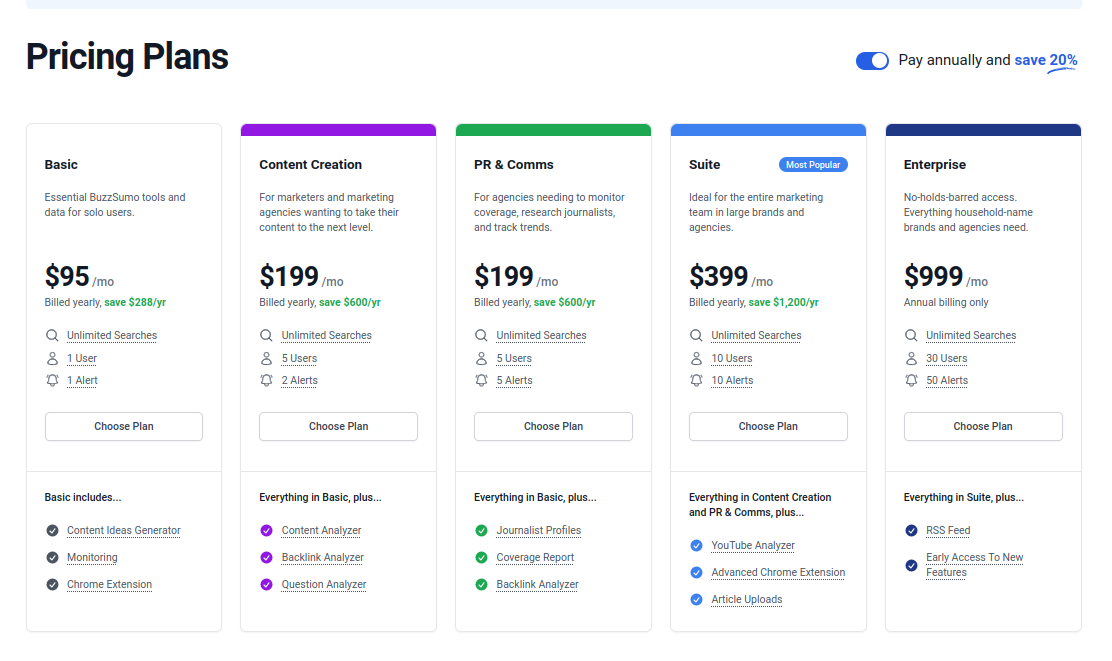
Task: Click search icon in Suite plan
Action: (696, 335)
